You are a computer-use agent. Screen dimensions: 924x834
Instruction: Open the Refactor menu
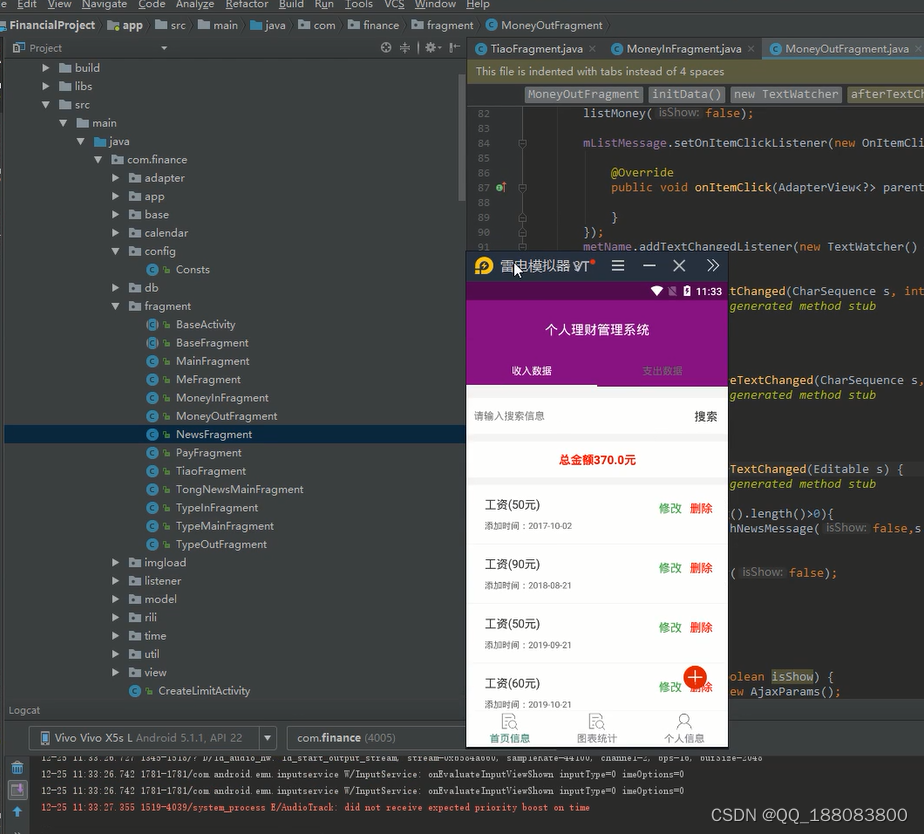pos(246,5)
